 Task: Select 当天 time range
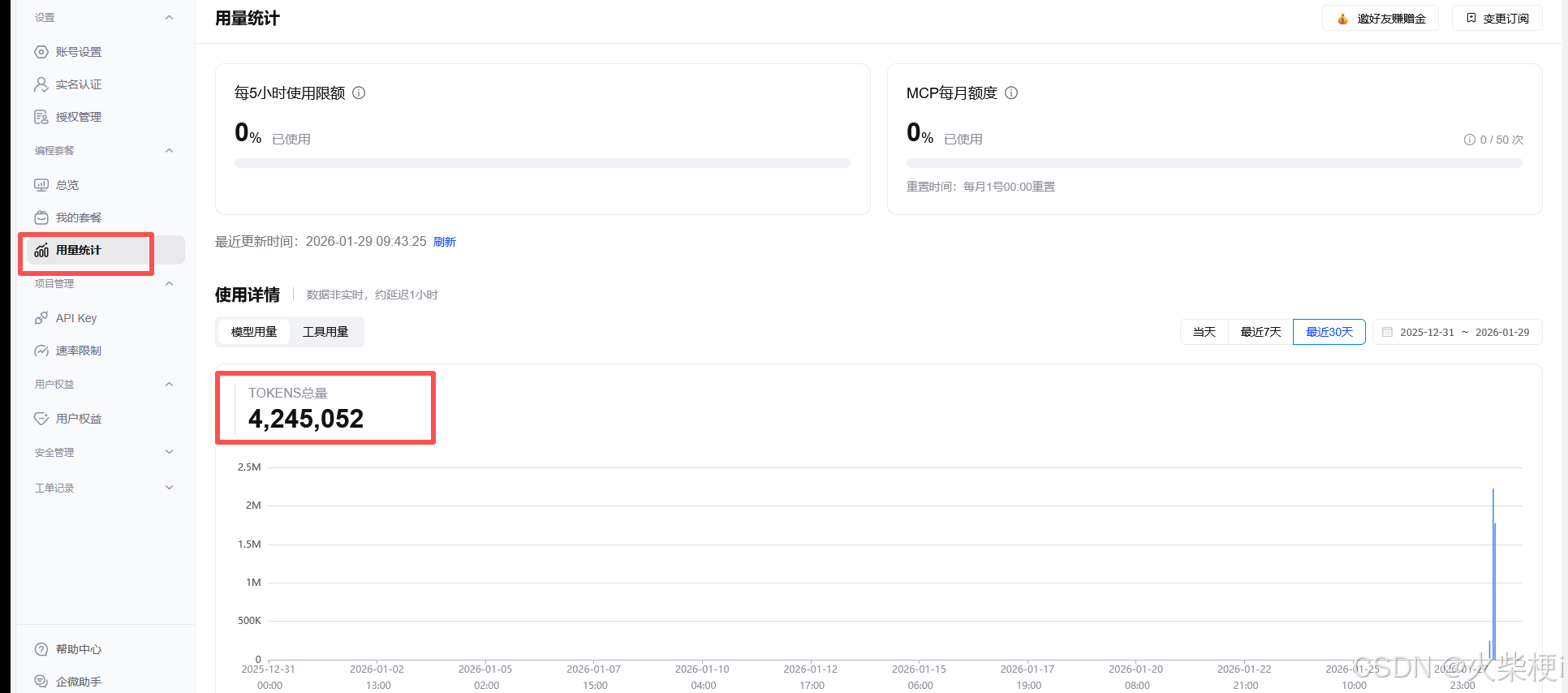pos(1204,332)
